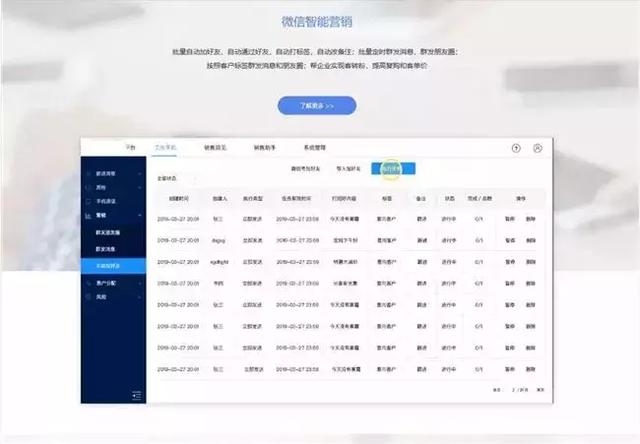Screen dimensions: 640x444
Task: Click 删除 in the first table row
Action: [x=530, y=218]
